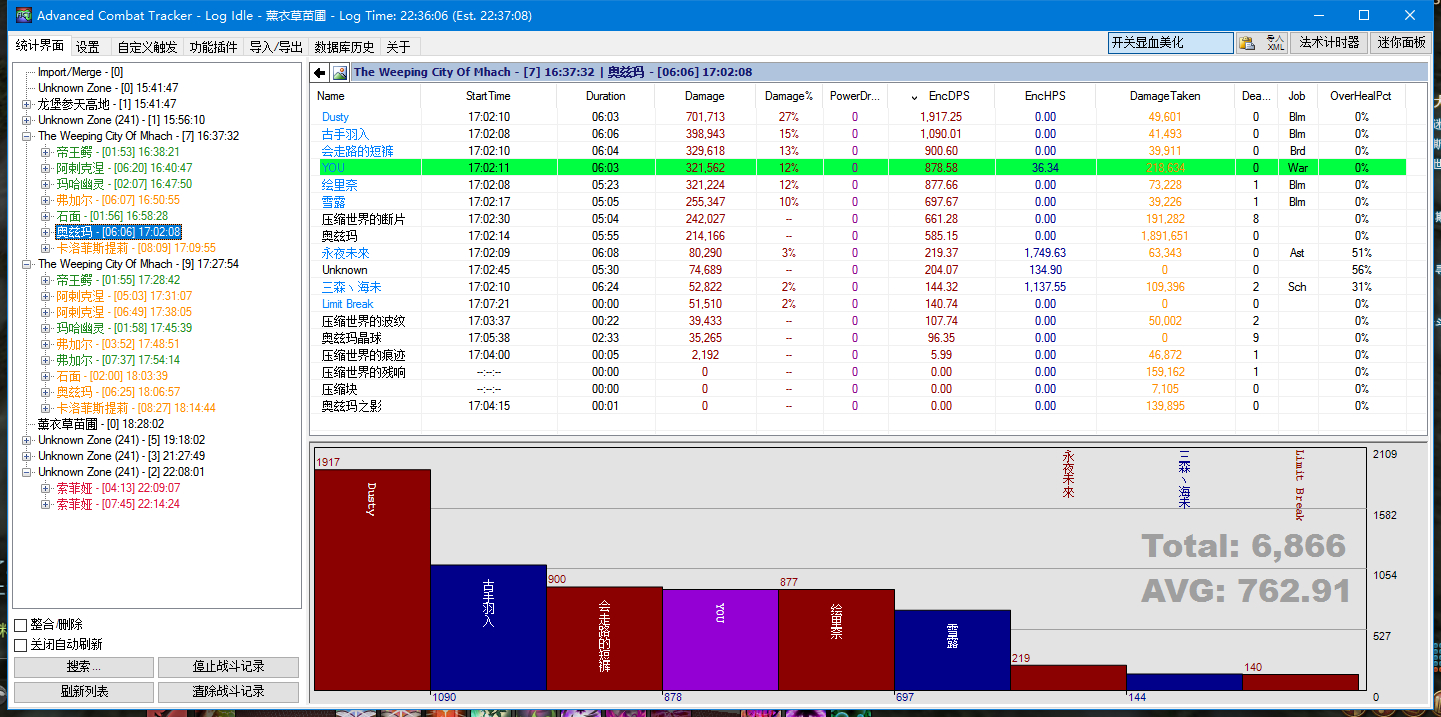Select the 石面 - [02:00] 18:03:39 tree item
Image resolution: width=1441 pixels, height=717 pixels.
[x=112, y=376]
